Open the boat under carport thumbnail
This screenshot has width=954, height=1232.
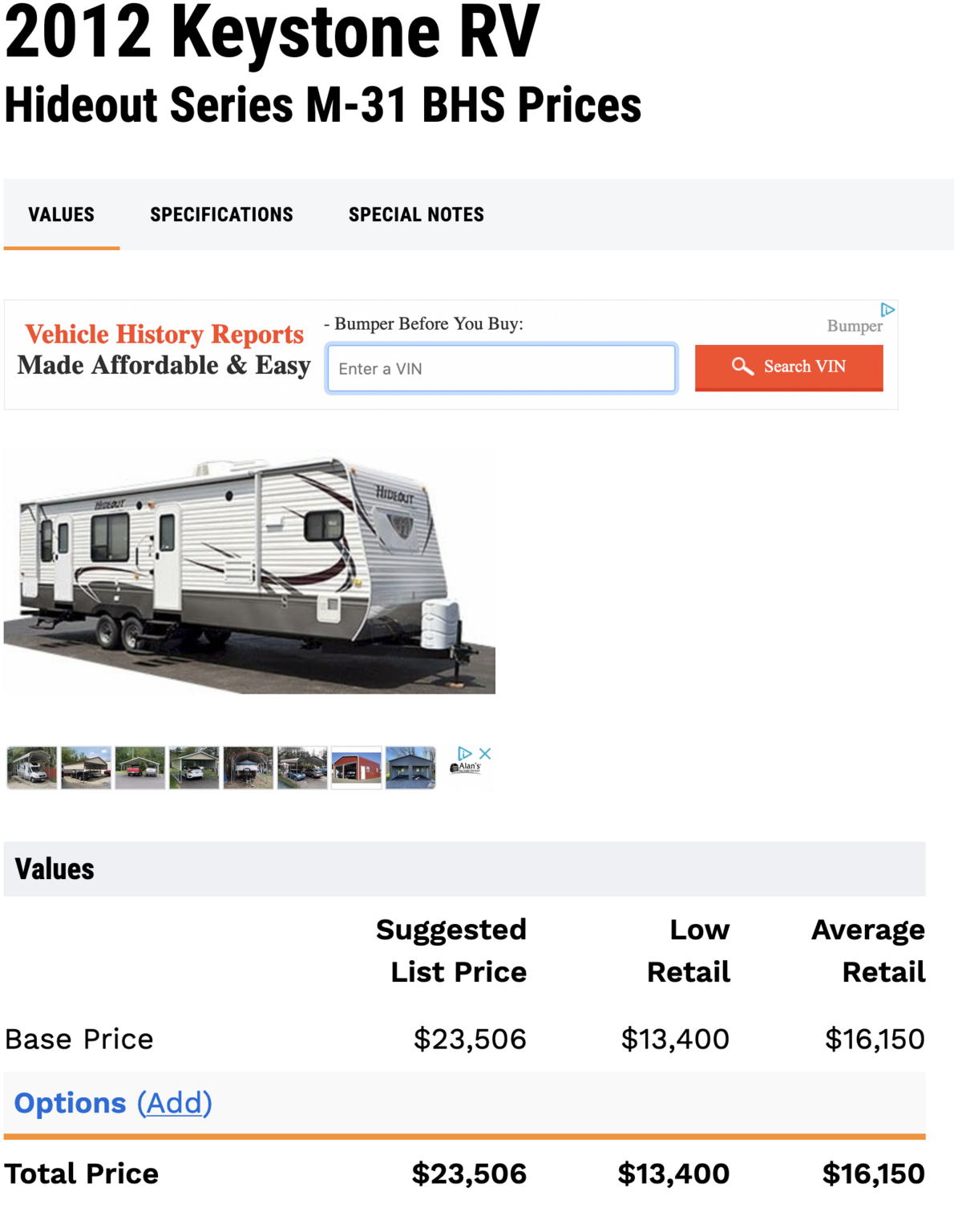click(x=248, y=768)
